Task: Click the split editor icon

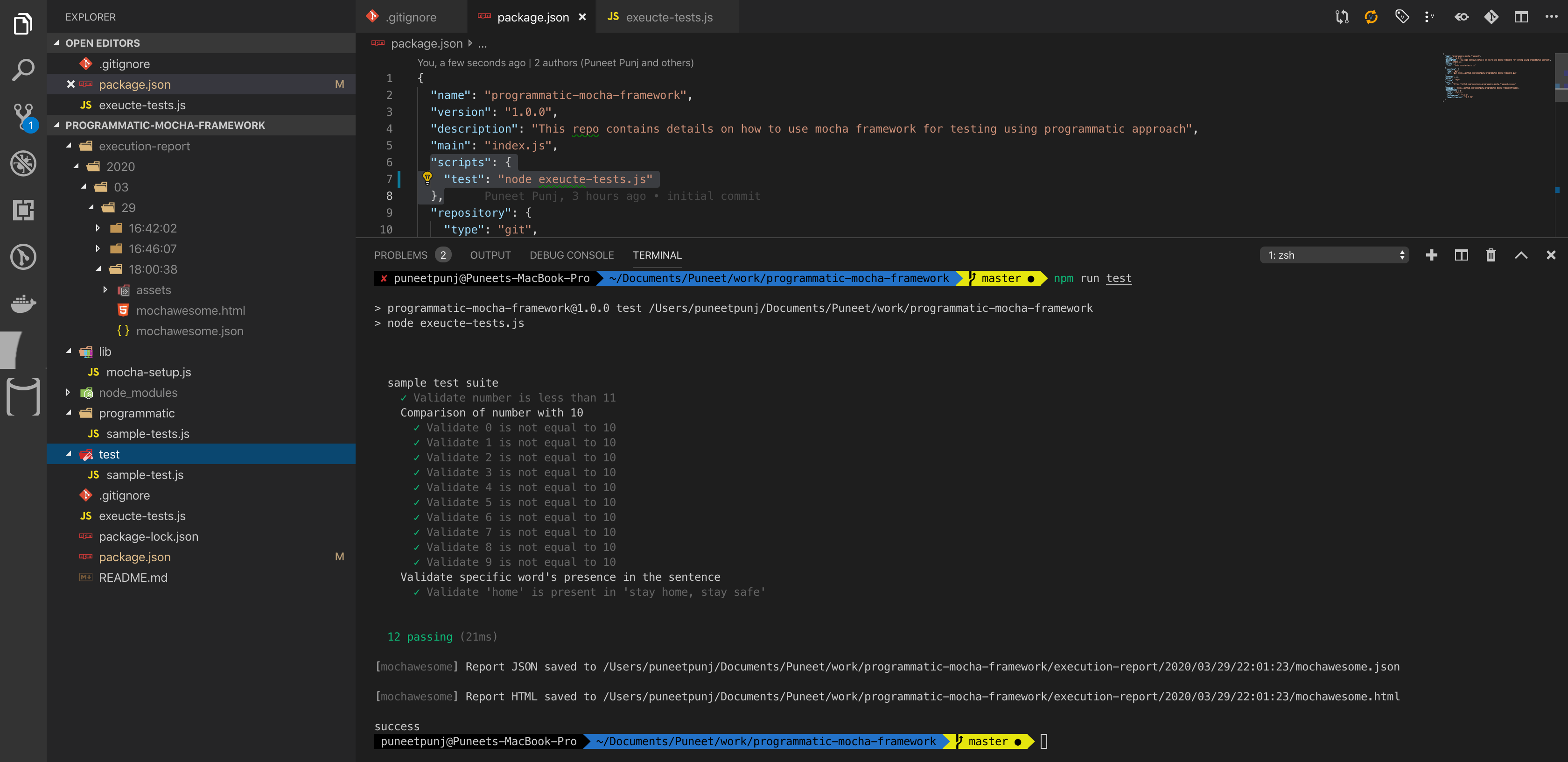Action: click(x=1520, y=17)
